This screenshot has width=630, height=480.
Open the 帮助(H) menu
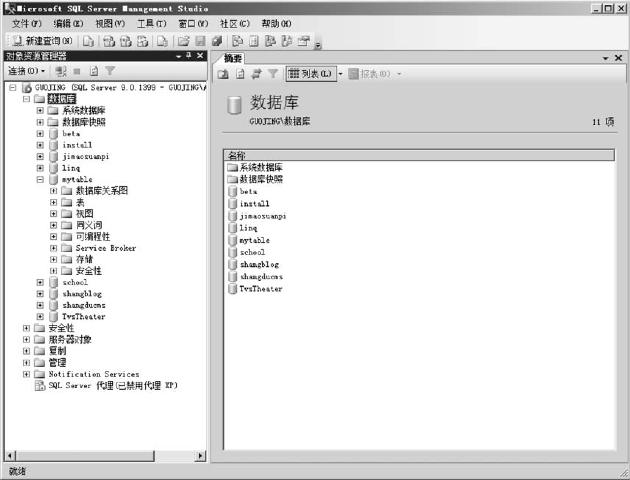point(276,24)
